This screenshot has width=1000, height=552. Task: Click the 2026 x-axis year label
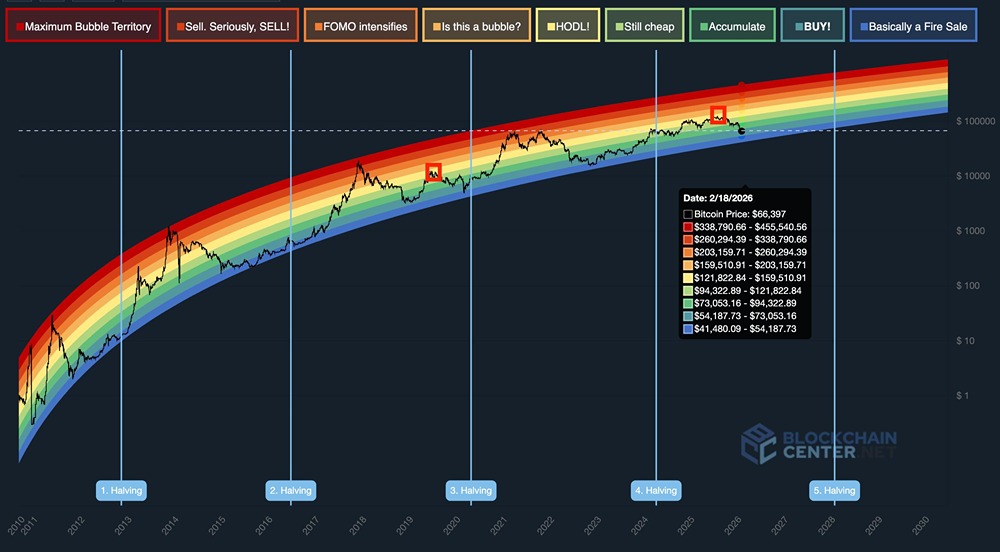(733, 525)
